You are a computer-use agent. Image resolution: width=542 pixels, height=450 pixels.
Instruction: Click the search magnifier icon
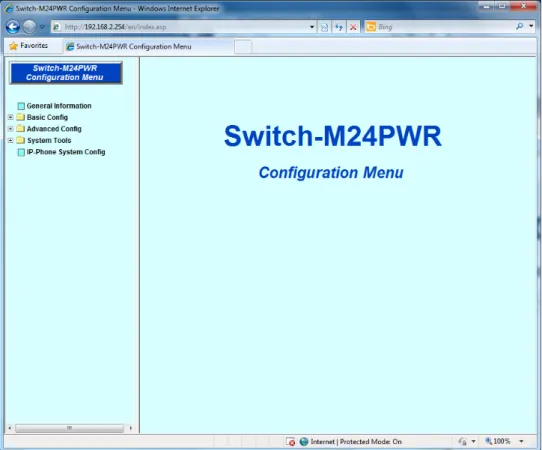[519, 26]
